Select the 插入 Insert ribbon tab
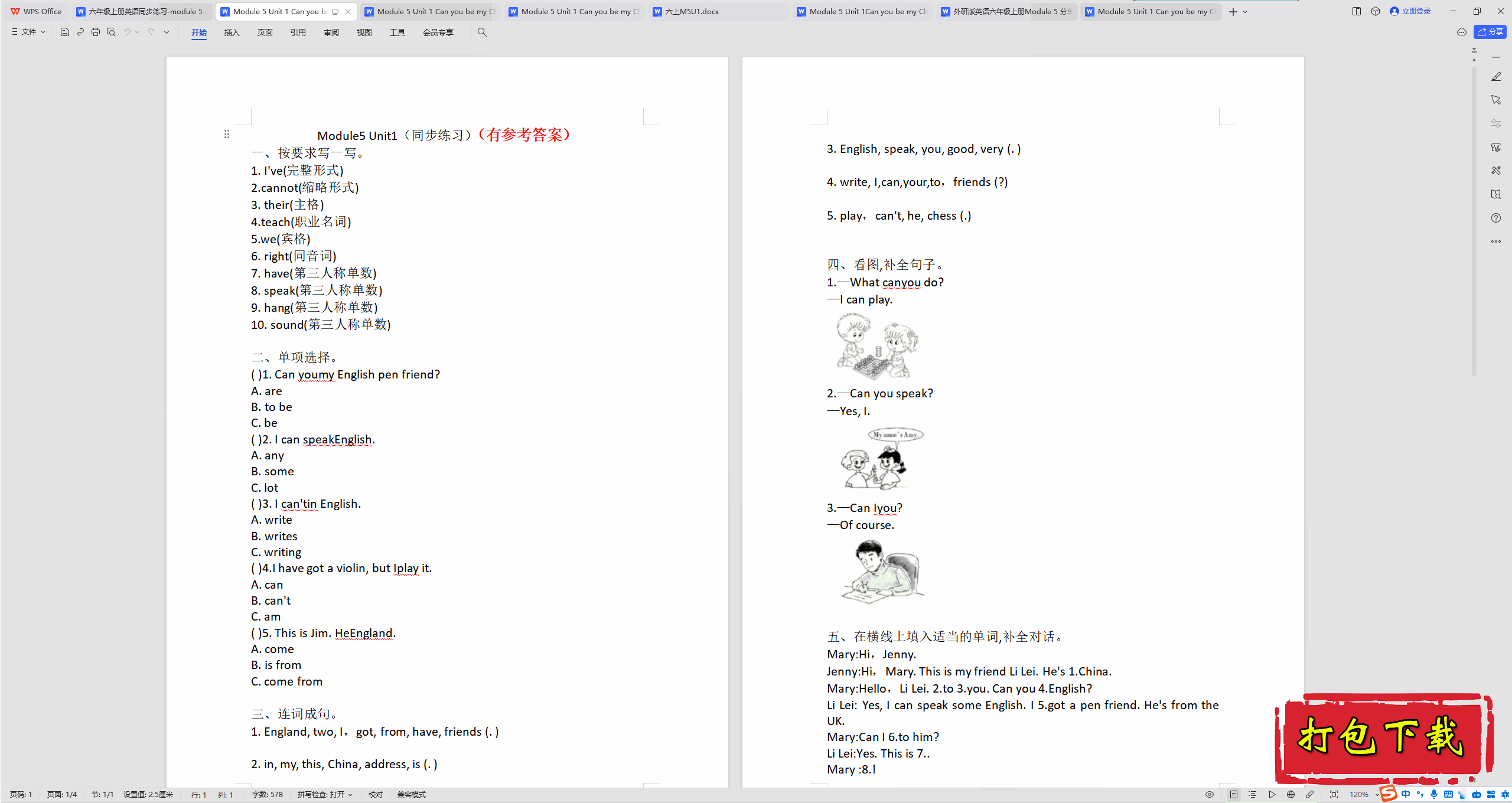The height and width of the screenshot is (803, 1512). pyautogui.click(x=231, y=32)
